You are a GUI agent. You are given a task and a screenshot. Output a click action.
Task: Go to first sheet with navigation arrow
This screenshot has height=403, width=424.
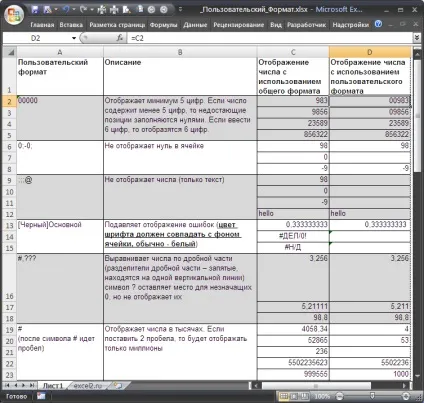click(7, 386)
